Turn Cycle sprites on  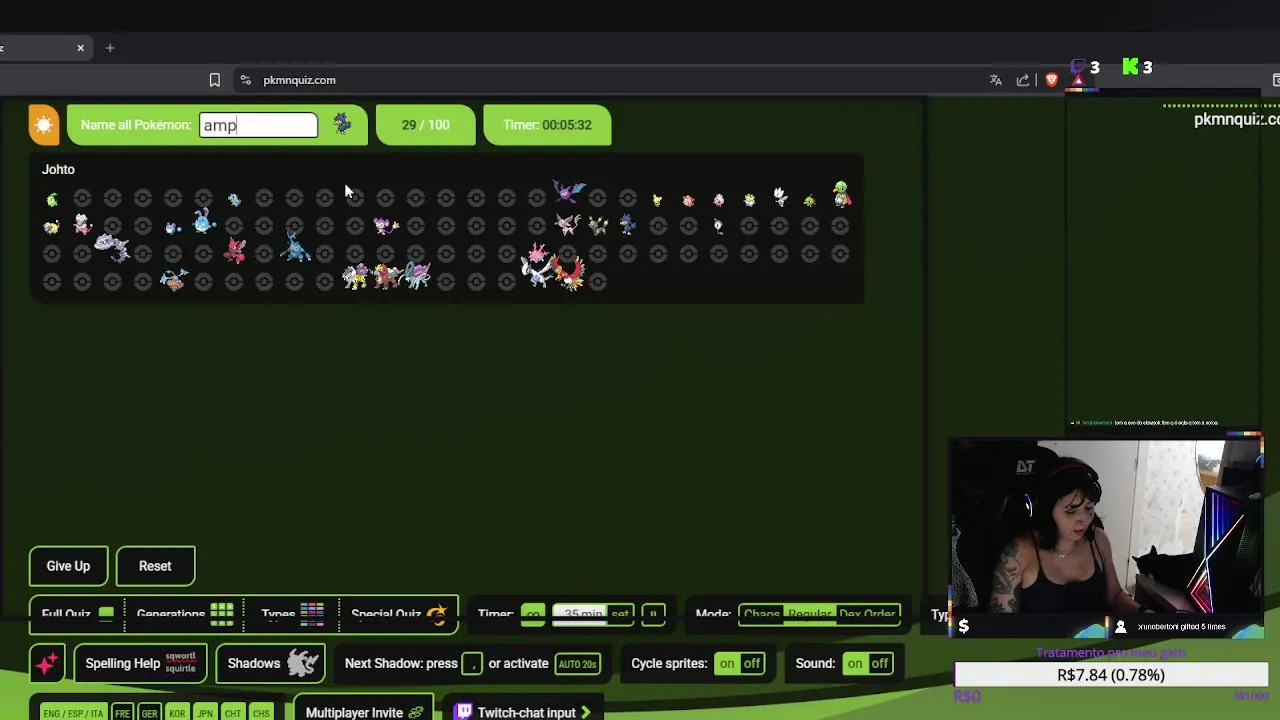pyautogui.click(x=727, y=663)
